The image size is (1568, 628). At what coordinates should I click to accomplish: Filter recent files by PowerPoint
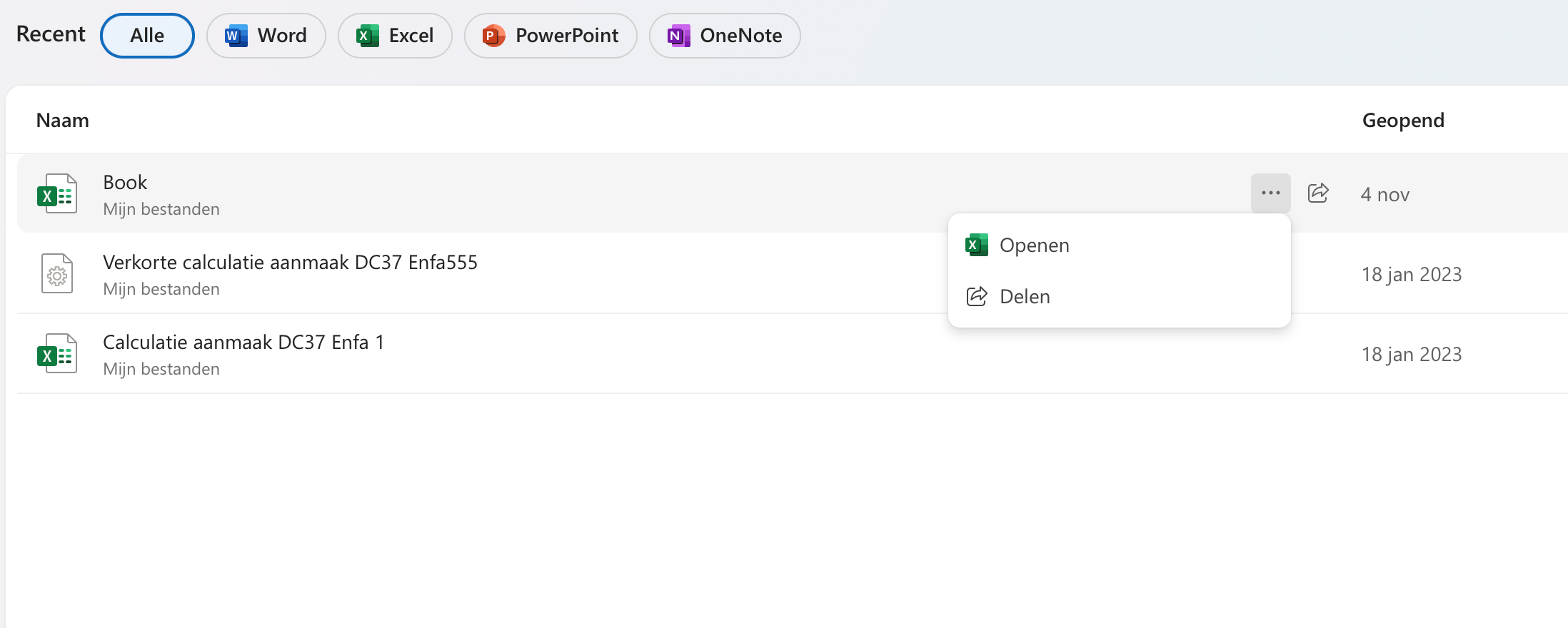click(x=551, y=36)
